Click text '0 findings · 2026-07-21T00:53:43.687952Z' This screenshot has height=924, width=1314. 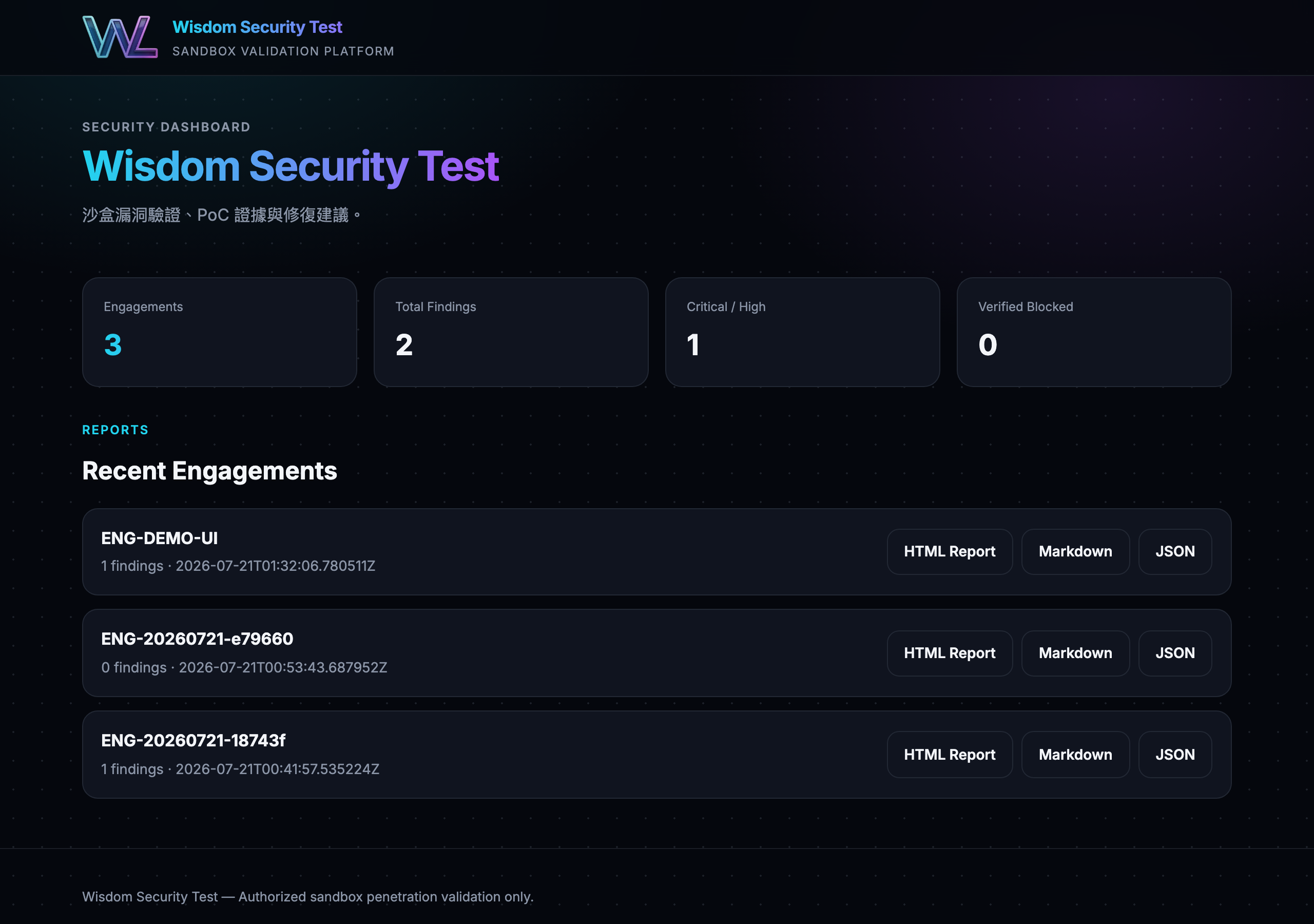click(244, 667)
